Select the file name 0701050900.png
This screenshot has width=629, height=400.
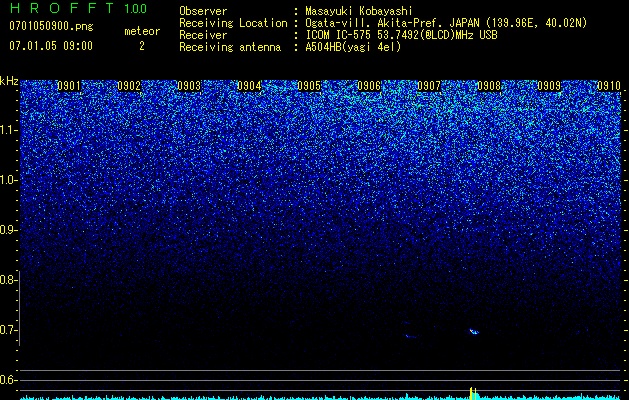[51, 26]
